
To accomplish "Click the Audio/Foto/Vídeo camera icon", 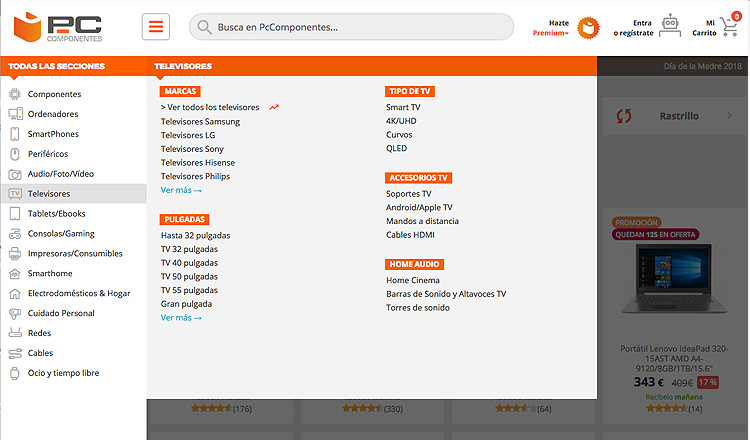I will [x=15, y=174].
